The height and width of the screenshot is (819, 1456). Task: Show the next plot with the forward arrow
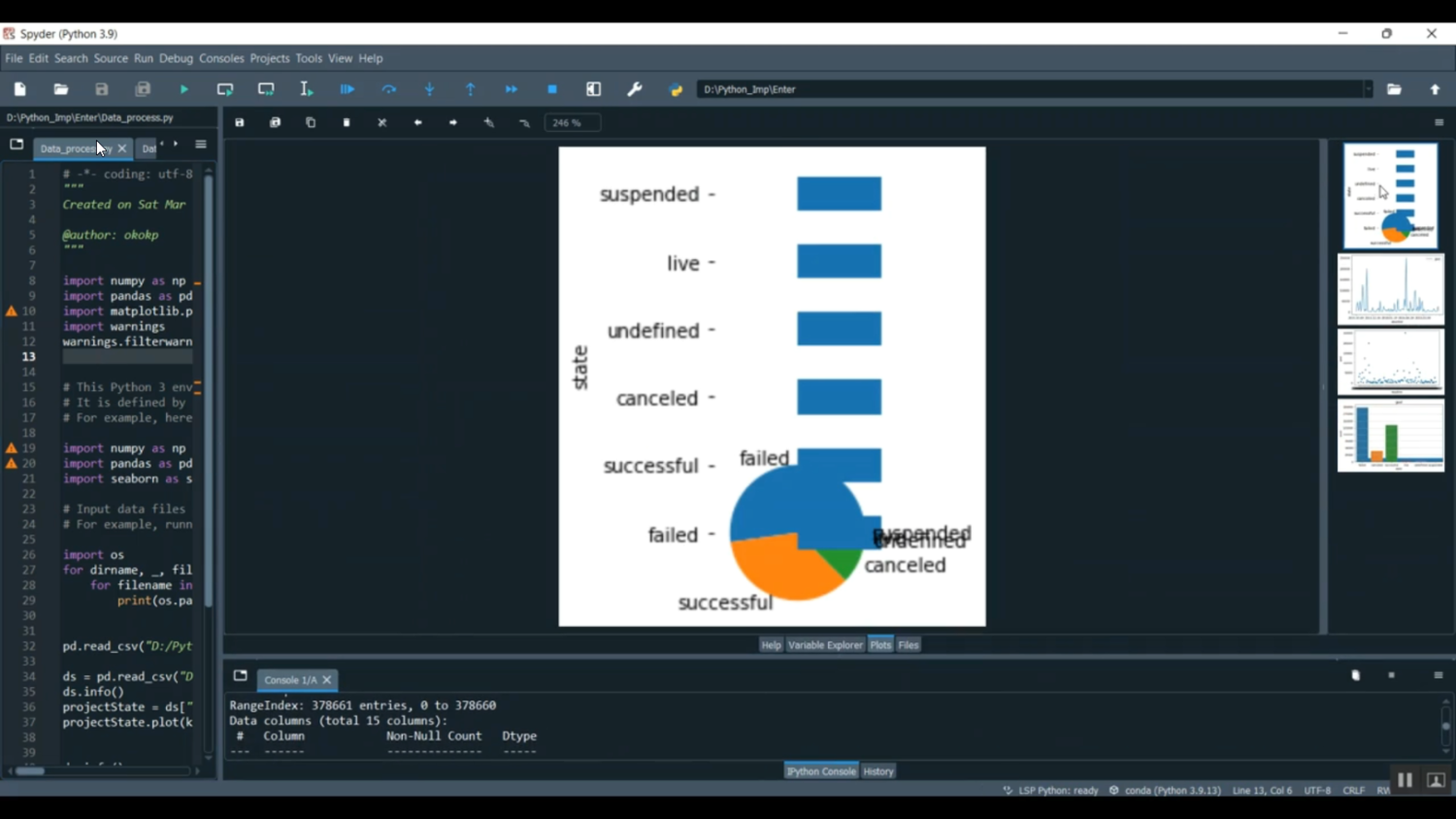point(452,122)
